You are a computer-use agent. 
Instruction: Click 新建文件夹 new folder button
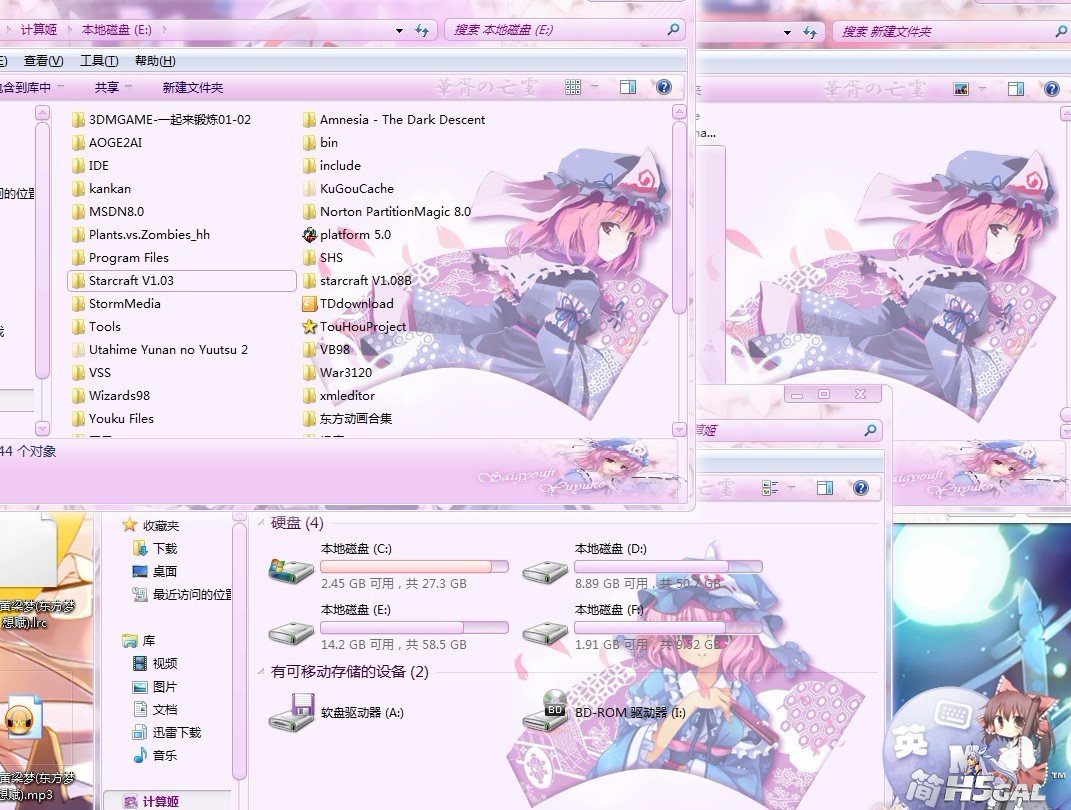(193, 87)
